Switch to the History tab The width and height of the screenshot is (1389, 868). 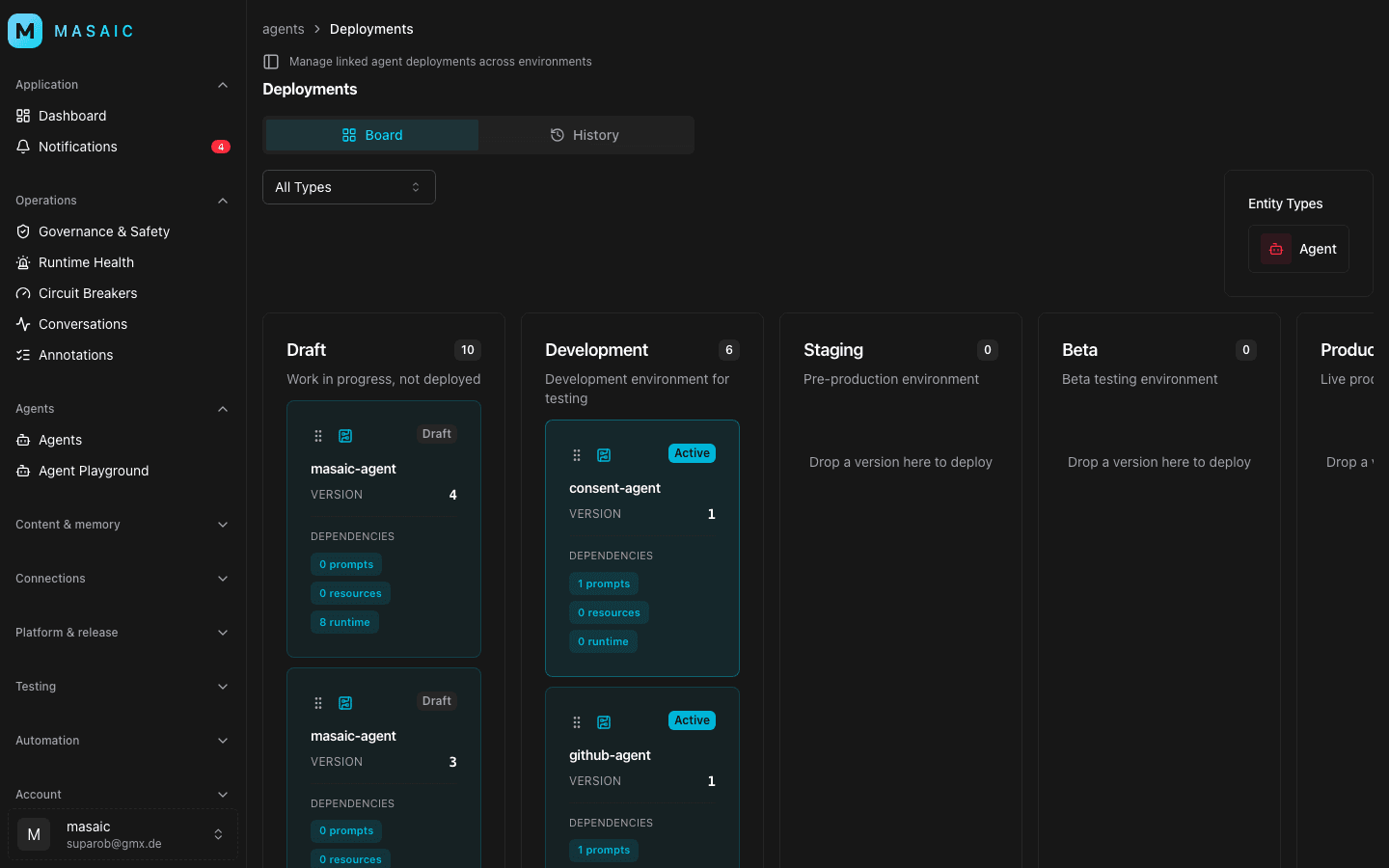pyautogui.click(x=585, y=135)
